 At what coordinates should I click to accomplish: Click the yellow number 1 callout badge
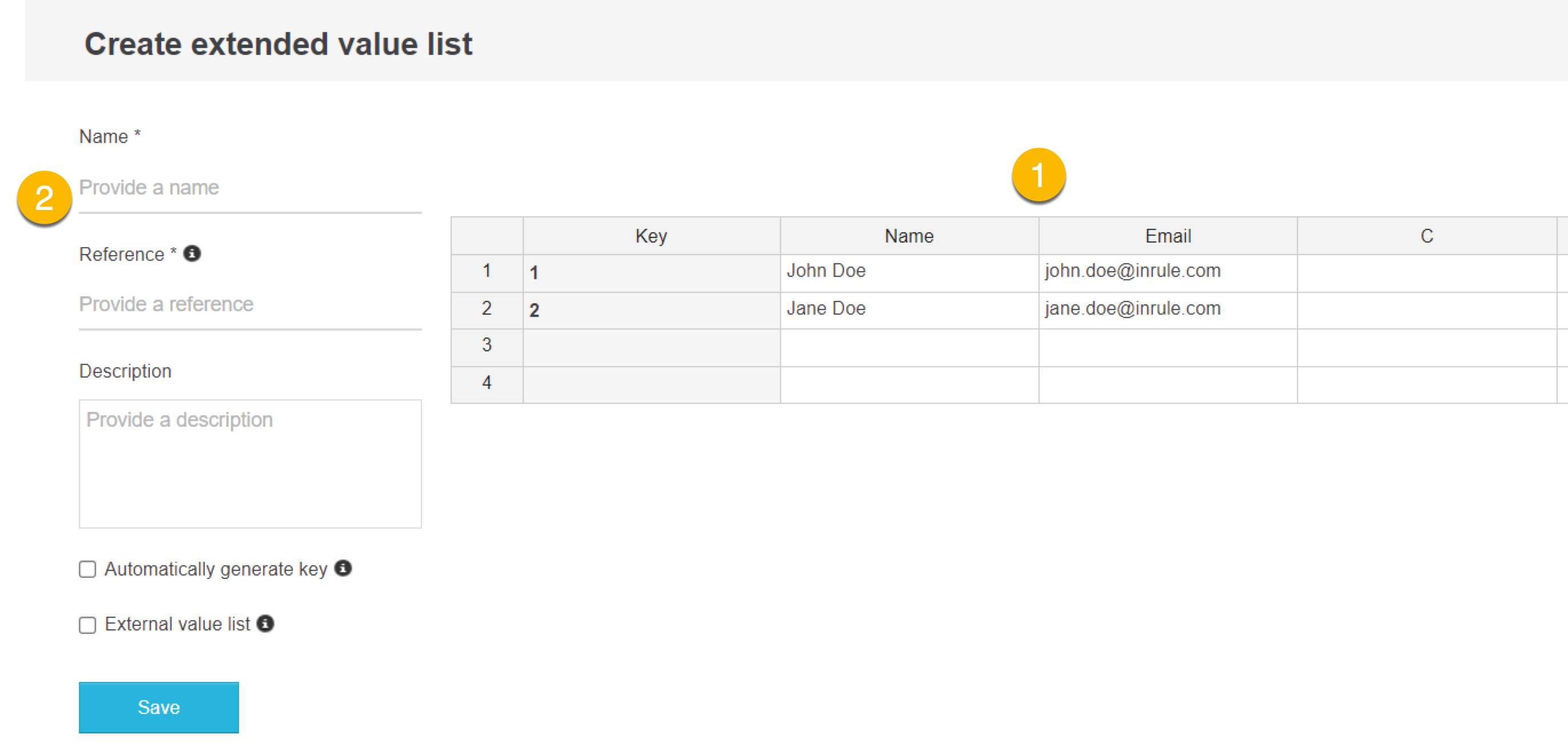1038,176
